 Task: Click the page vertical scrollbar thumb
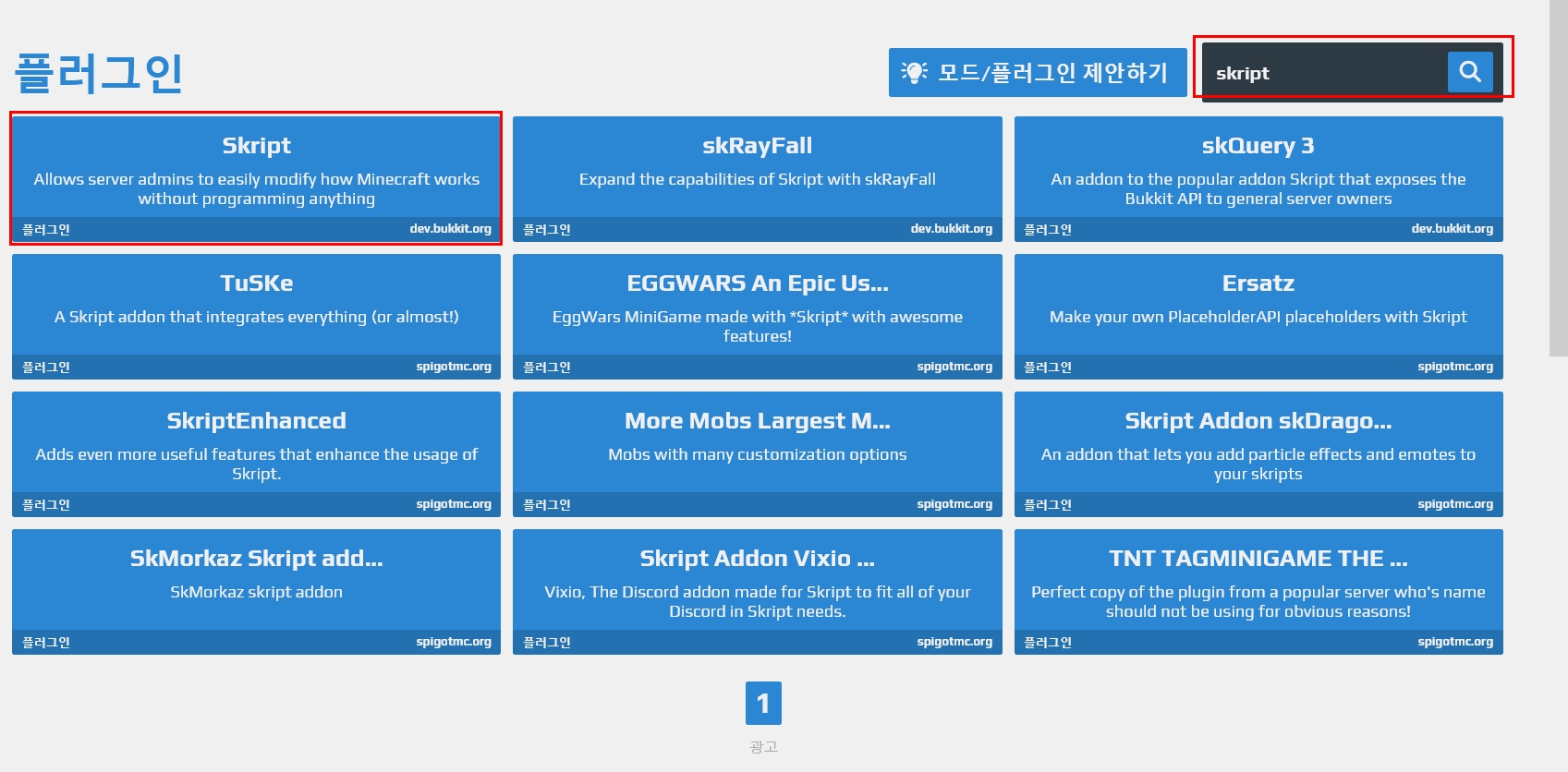coord(1558,177)
